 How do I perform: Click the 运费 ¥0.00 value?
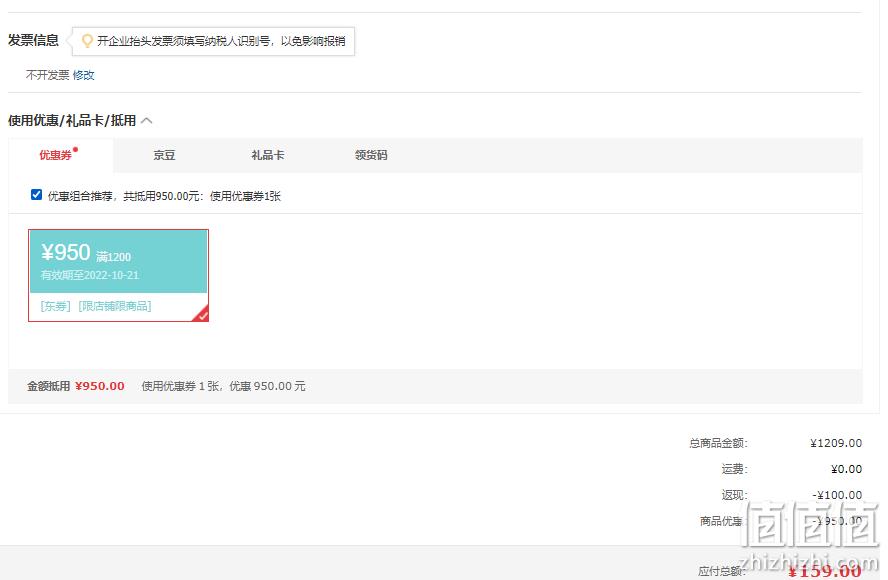click(x=847, y=469)
